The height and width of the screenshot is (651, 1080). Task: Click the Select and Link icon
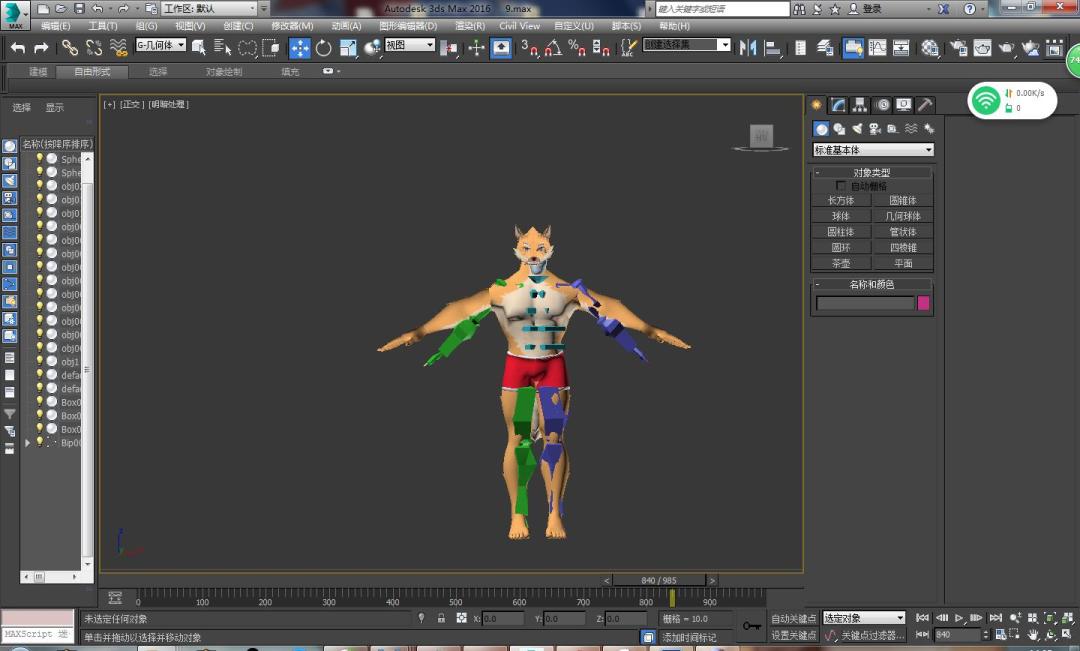(69, 48)
